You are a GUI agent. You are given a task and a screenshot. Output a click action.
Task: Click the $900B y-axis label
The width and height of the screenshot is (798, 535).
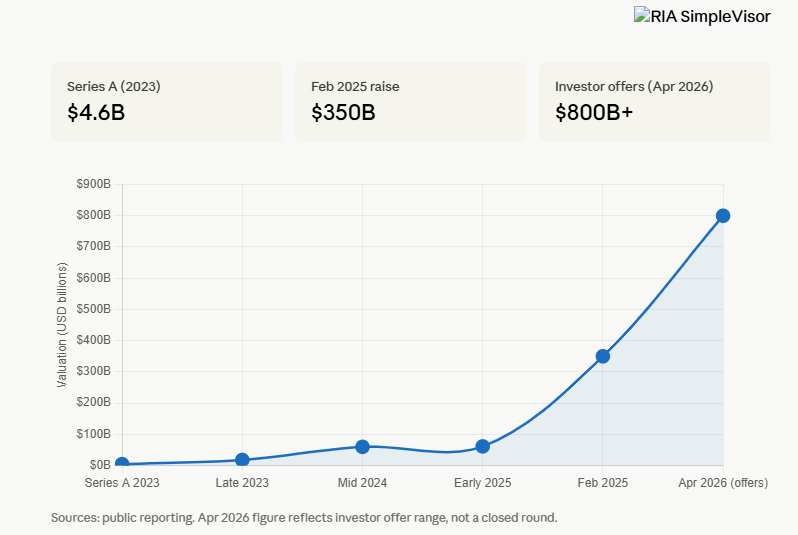click(x=93, y=184)
